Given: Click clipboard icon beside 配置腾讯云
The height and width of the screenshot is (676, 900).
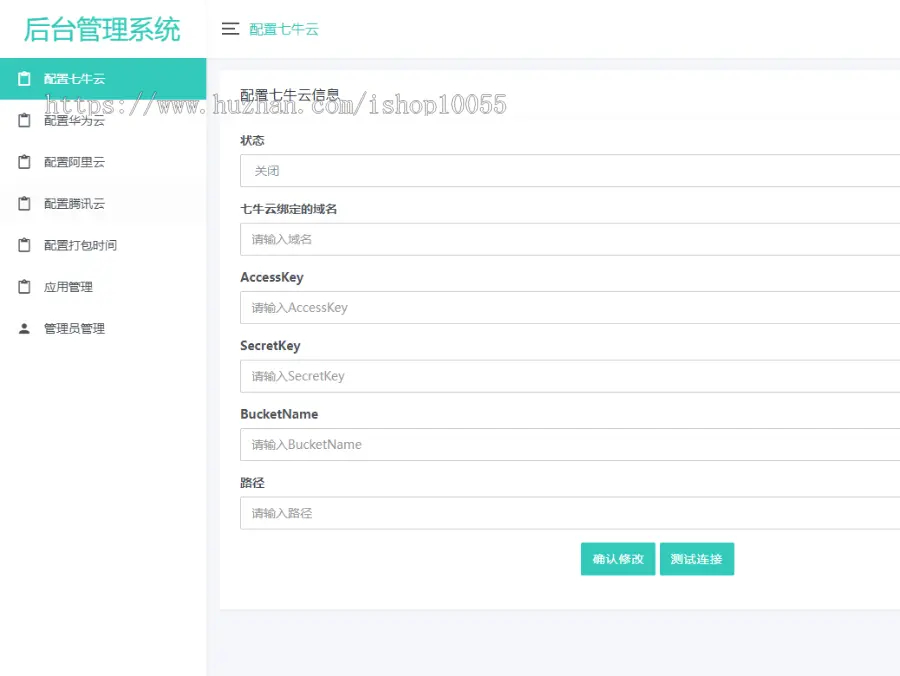Looking at the screenshot, I should 24,204.
